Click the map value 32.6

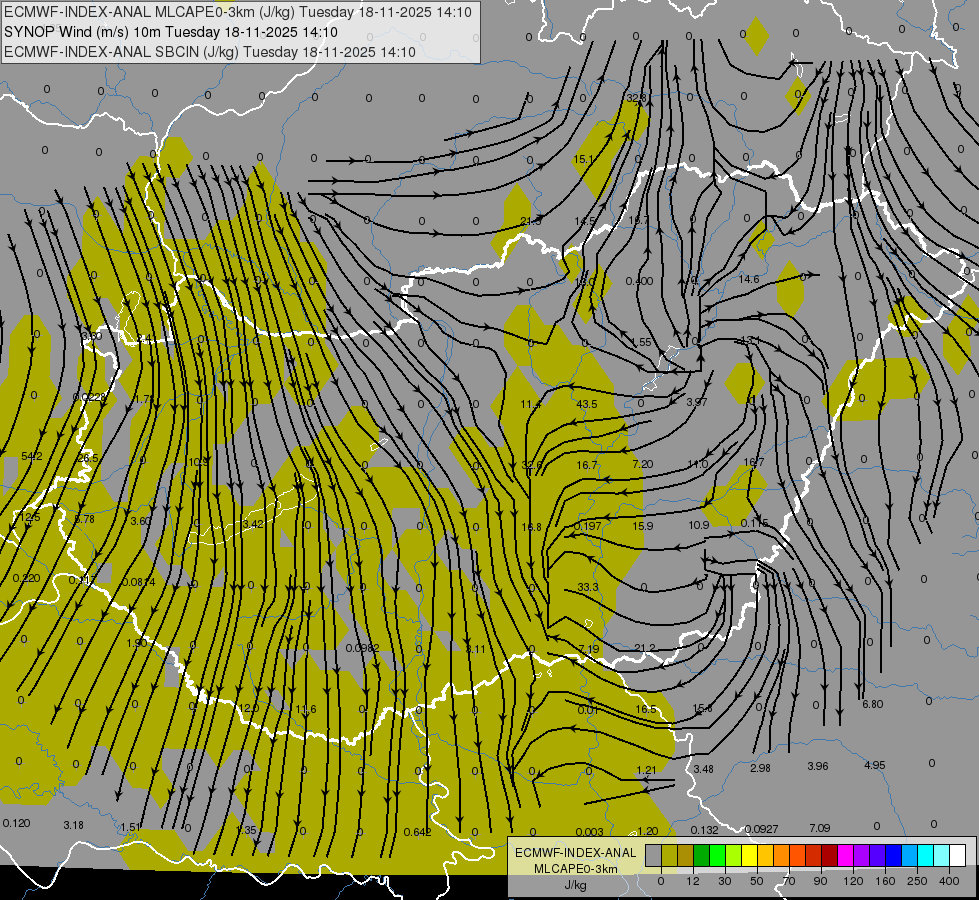pyautogui.click(x=531, y=465)
